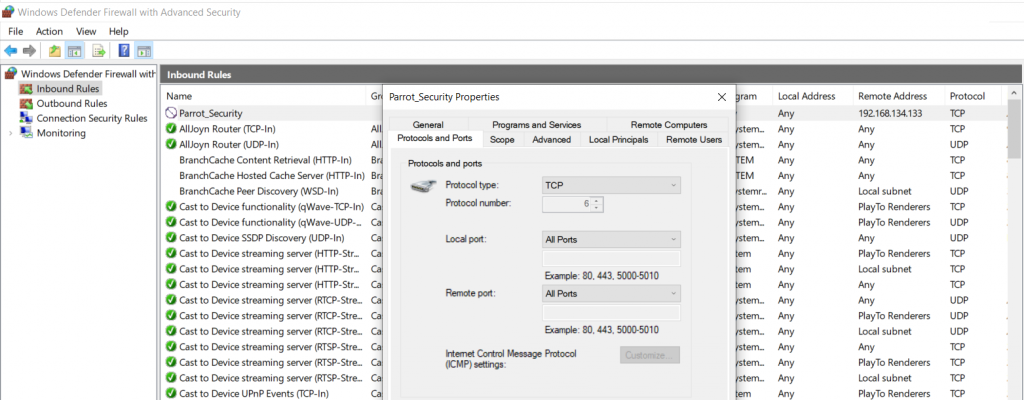Image resolution: width=1024 pixels, height=400 pixels.
Task: Toggle the Show/Hide Console Tree icon
Action: pyautogui.click(x=74, y=51)
